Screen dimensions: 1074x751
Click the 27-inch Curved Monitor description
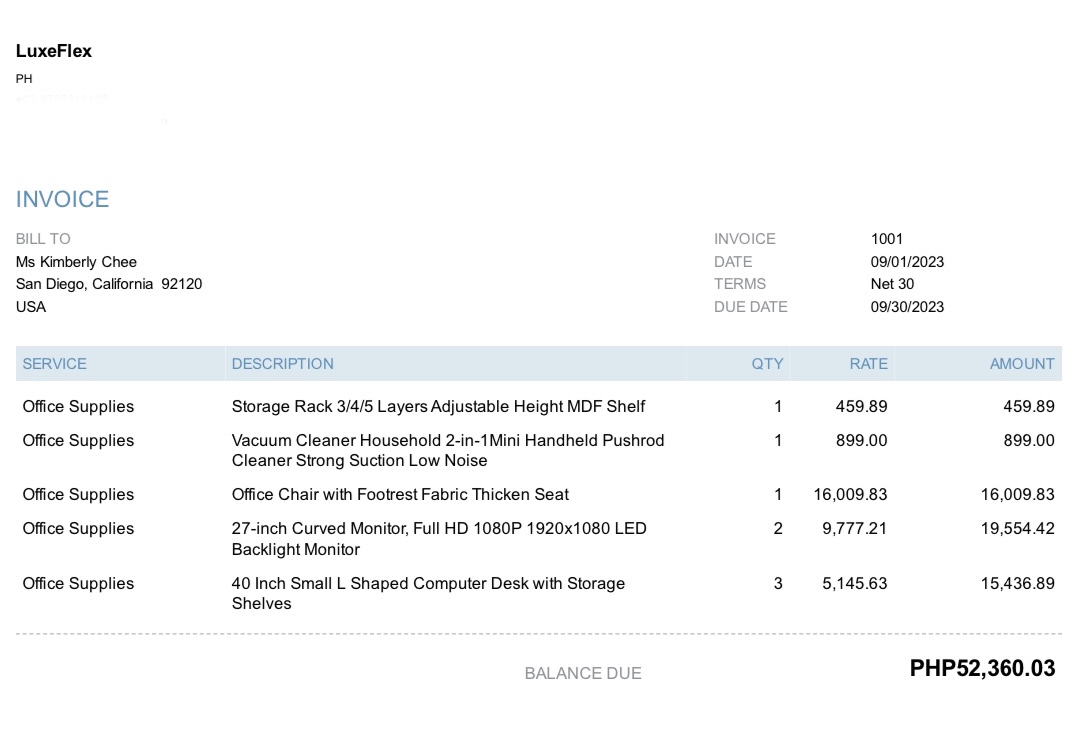click(439, 538)
